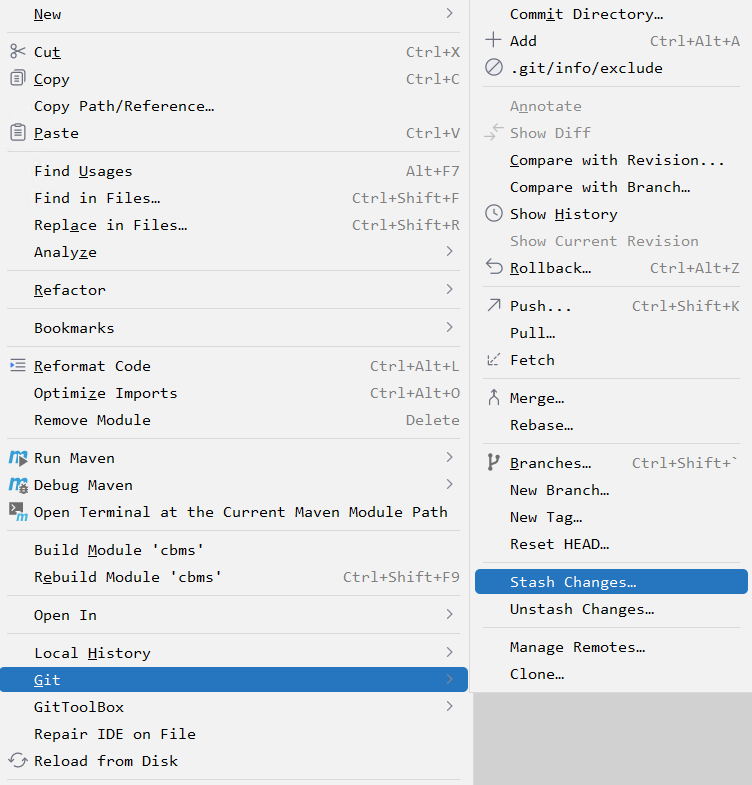Click the Show History clock icon
The width and height of the screenshot is (752, 785).
[493, 213]
